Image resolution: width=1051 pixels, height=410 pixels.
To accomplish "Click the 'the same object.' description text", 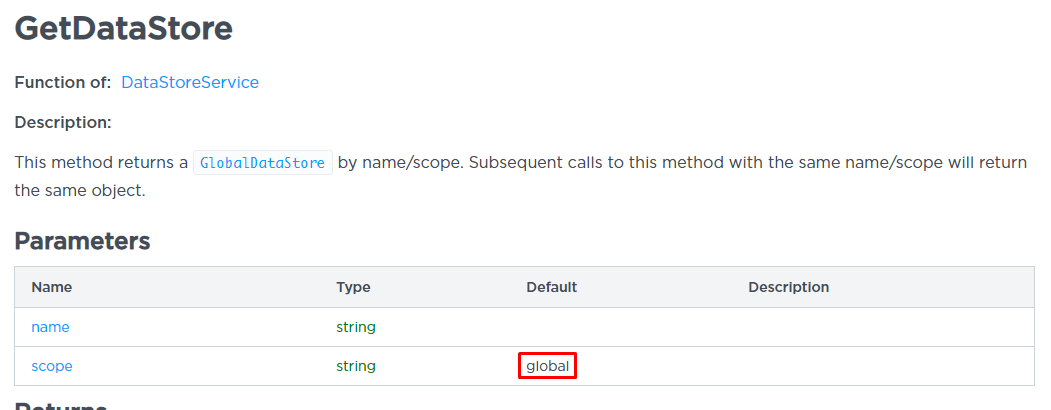I will [x=80, y=190].
